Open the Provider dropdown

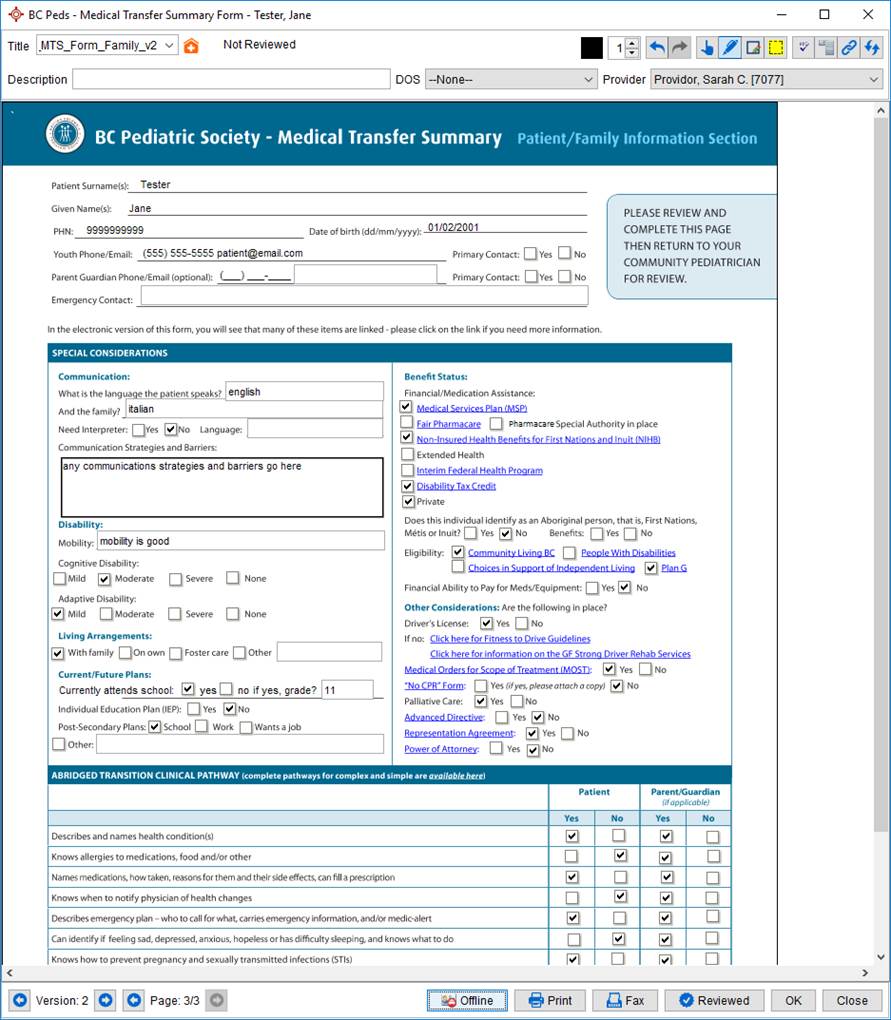(x=767, y=79)
